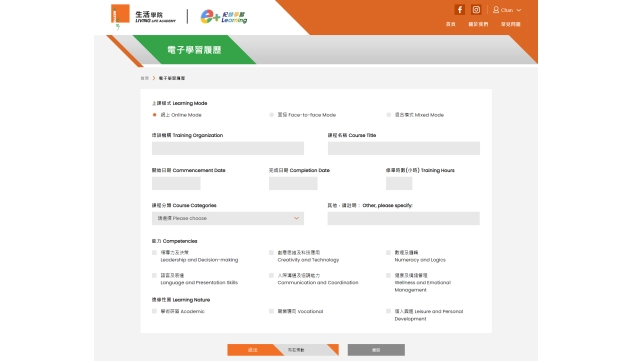Tick Creativity and Technology checkbox

(271, 253)
